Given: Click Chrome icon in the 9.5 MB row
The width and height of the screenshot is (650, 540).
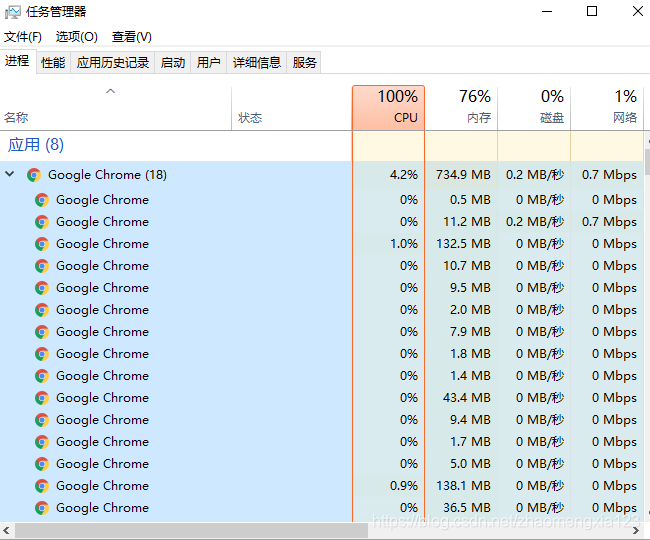Looking at the screenshot, I should pyautogui.click(x=42, y=288).
